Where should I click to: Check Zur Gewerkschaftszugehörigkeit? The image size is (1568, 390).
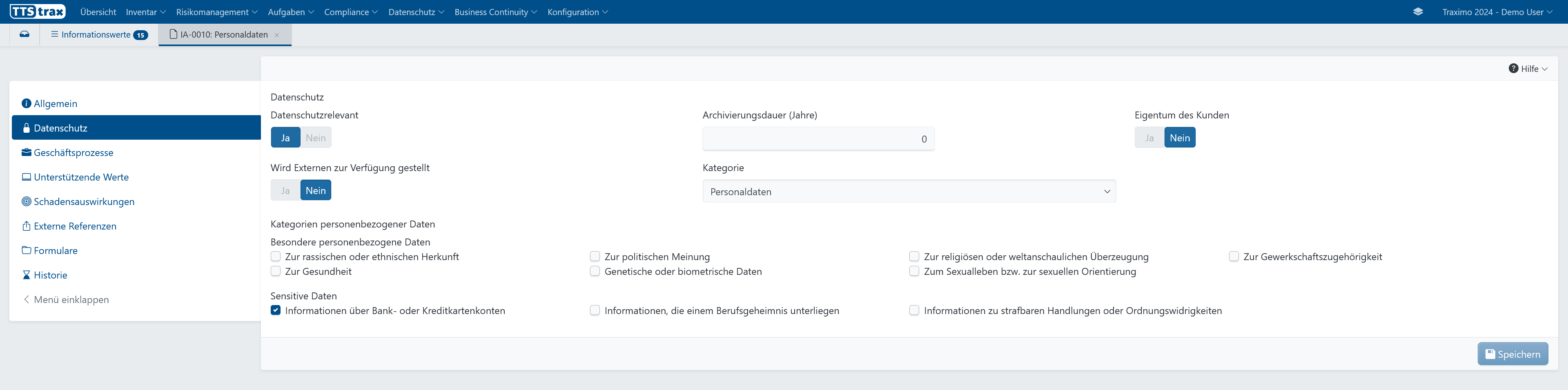(1234, 256)
